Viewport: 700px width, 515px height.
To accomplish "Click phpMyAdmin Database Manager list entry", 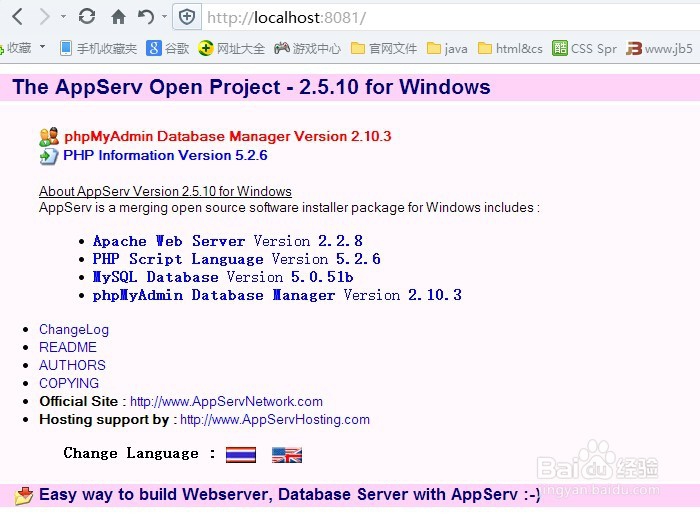I will [277, 295].
